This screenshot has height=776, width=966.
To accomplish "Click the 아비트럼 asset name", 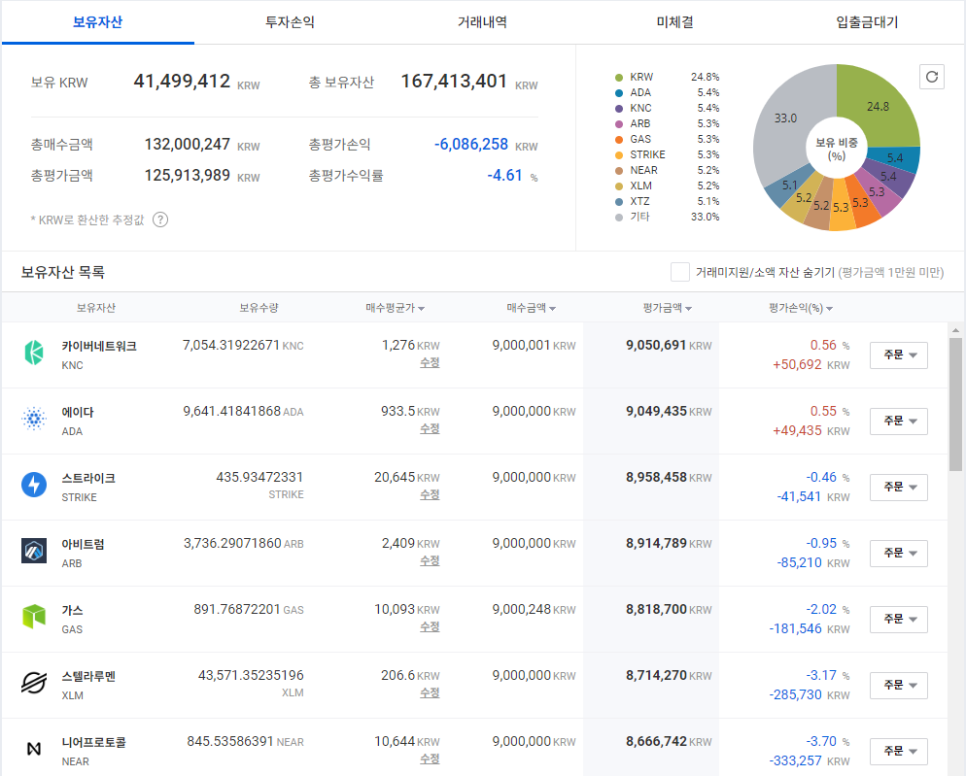I will pos(83,544).
